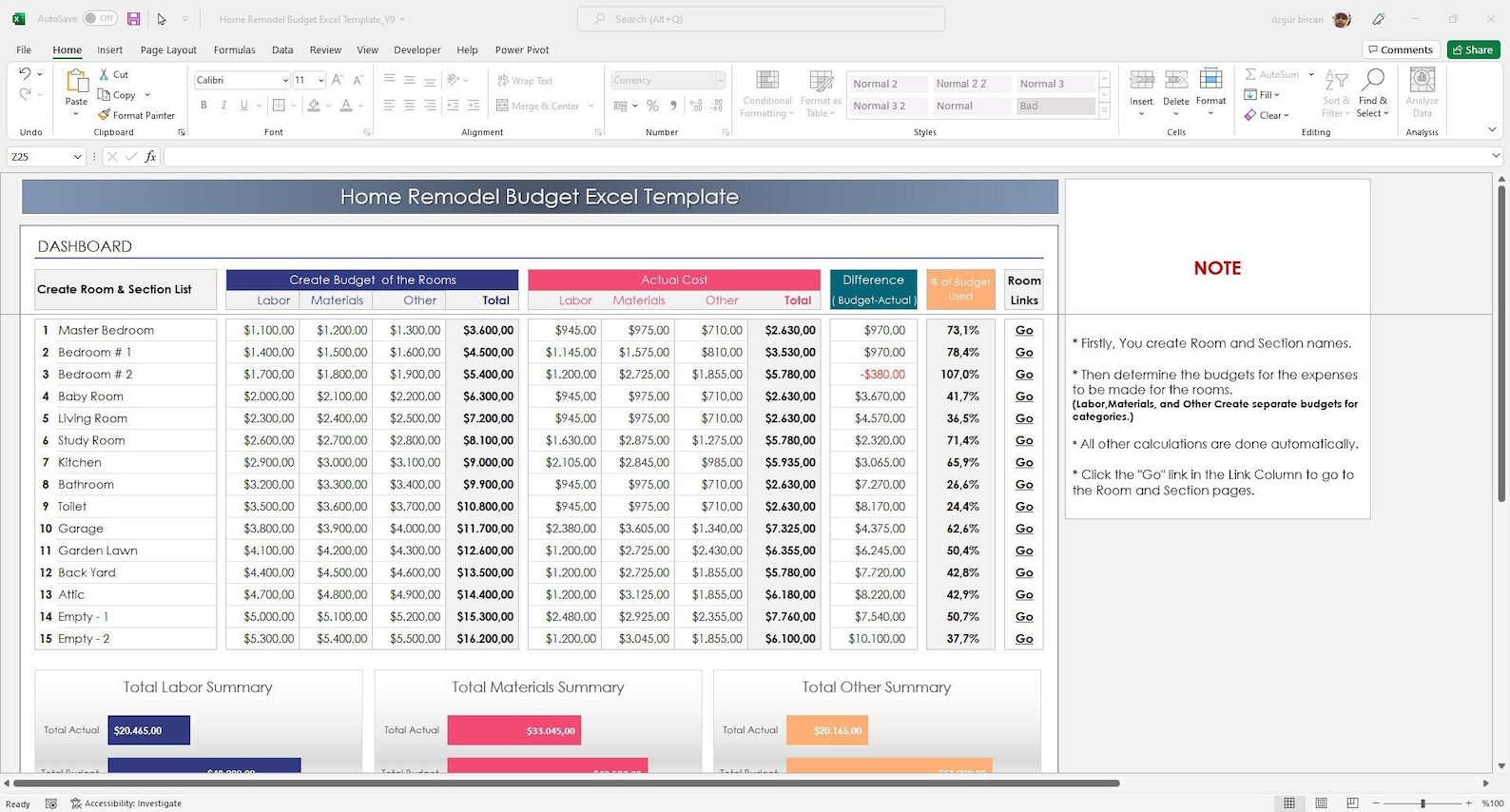Toggle Bold formatting
The width and height of the screenshot is (1510, 812).
(x=203, y=106)
